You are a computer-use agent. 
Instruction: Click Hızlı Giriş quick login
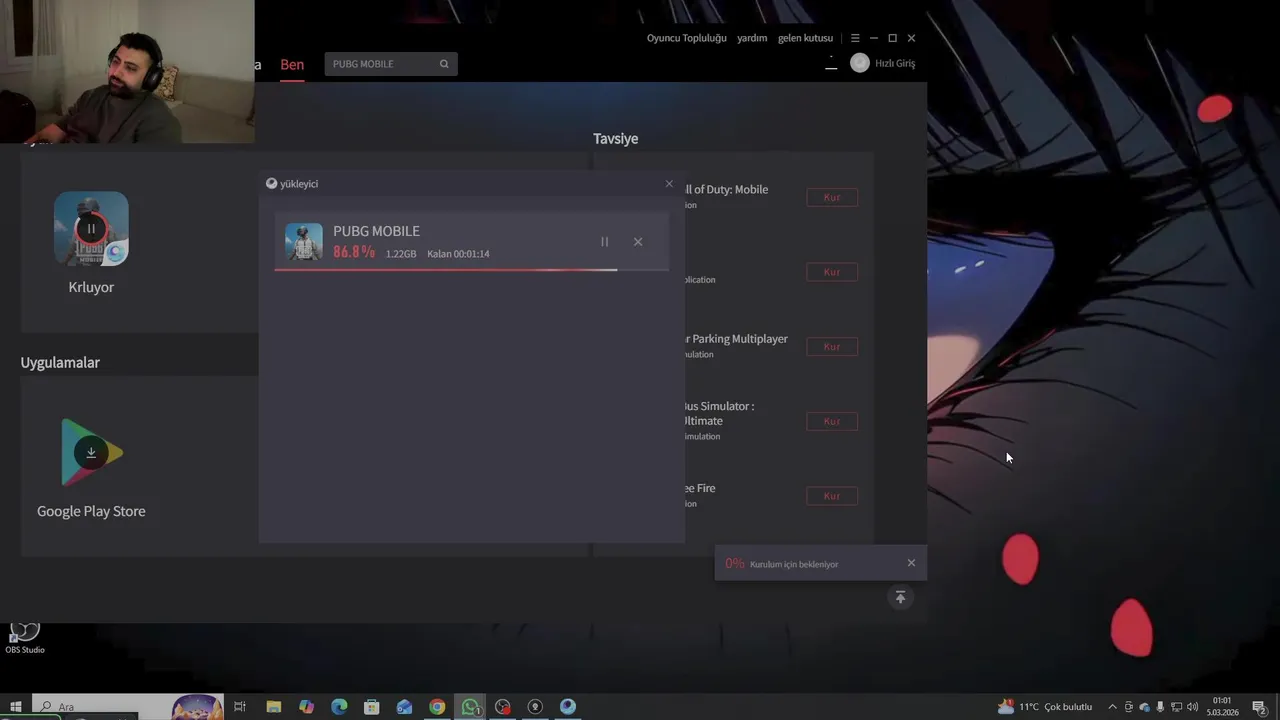pyautogui.click(x=895, y=63)
